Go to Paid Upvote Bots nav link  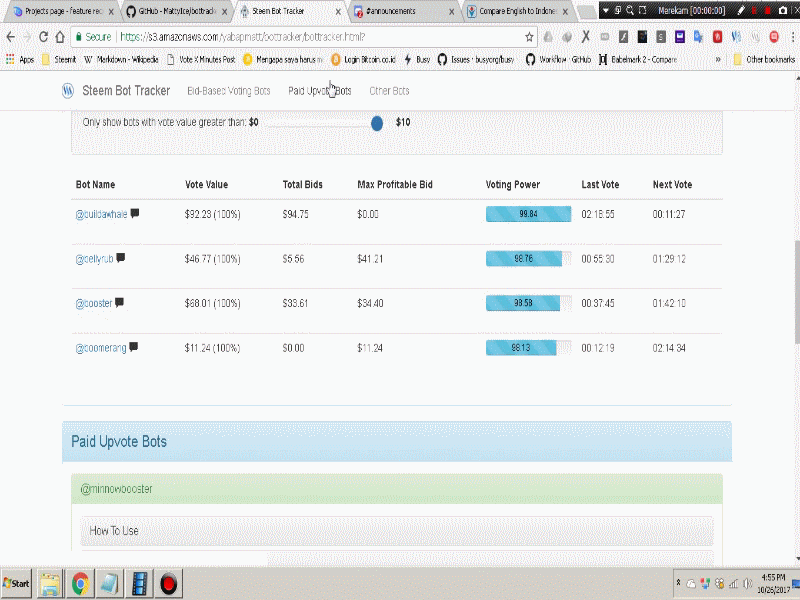320,91
